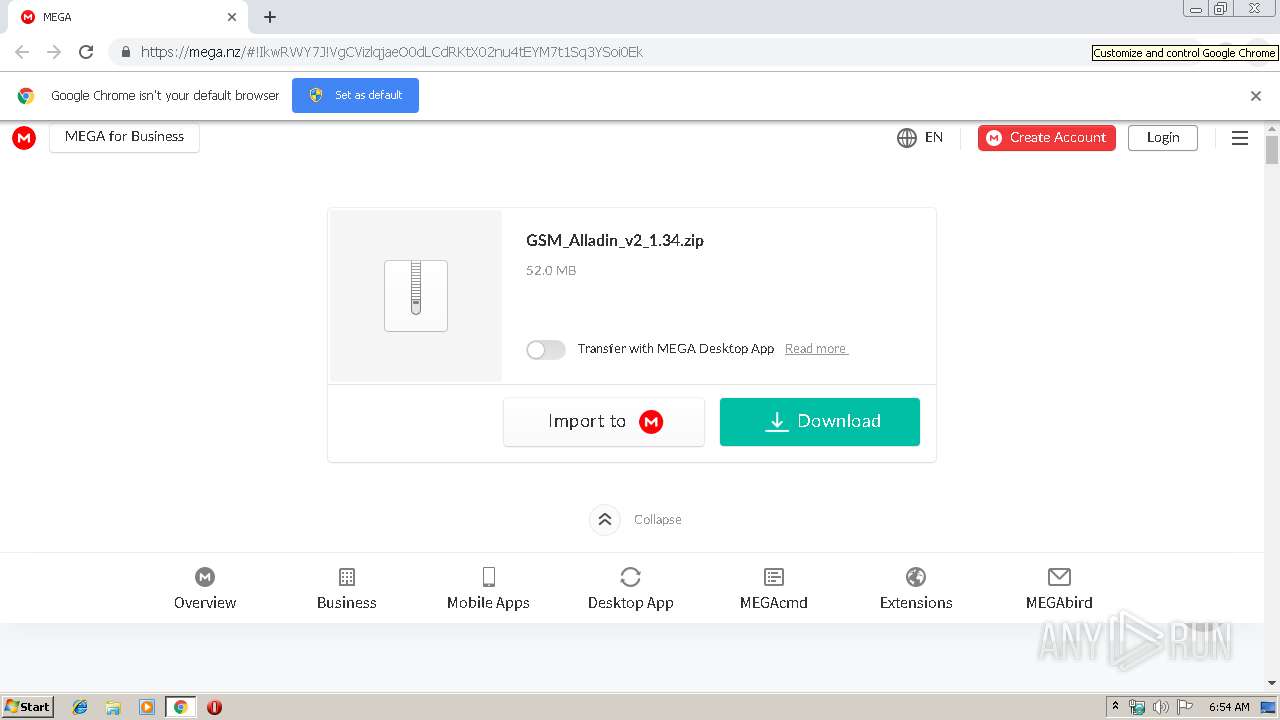Open media player from taskbar
This screenshot has width=1280, height=720.
pyautogui.click(x=147, y=707)
